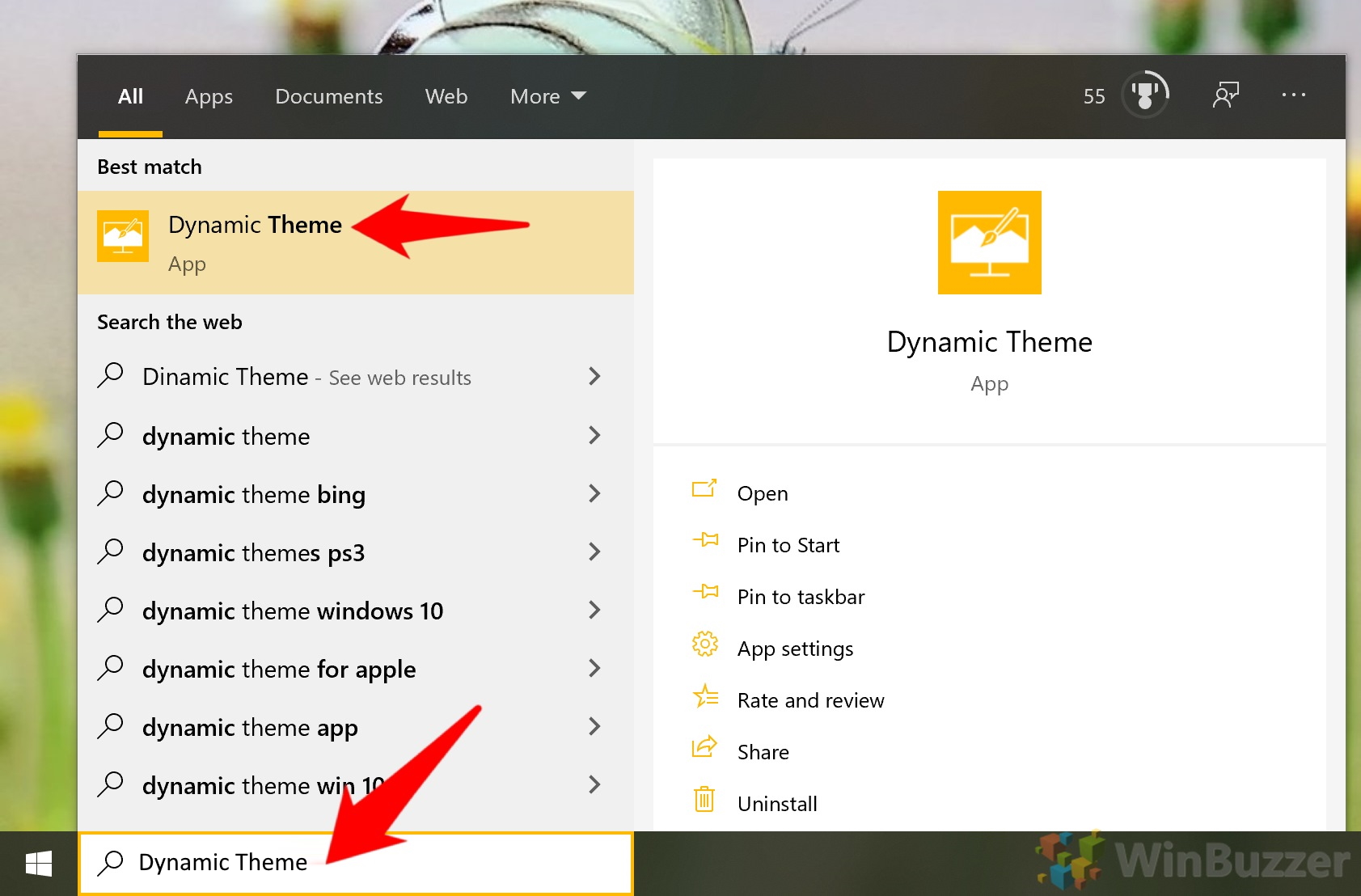Click the Dynamic Theme app icon in Best match
The height and width of the screenshot is (896, 1361).
[x=123, y=236]
